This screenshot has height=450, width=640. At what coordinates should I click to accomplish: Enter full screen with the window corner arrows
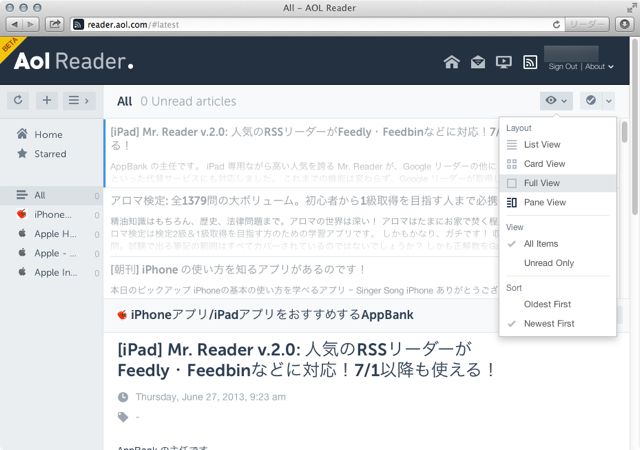(x=631, y=8)
